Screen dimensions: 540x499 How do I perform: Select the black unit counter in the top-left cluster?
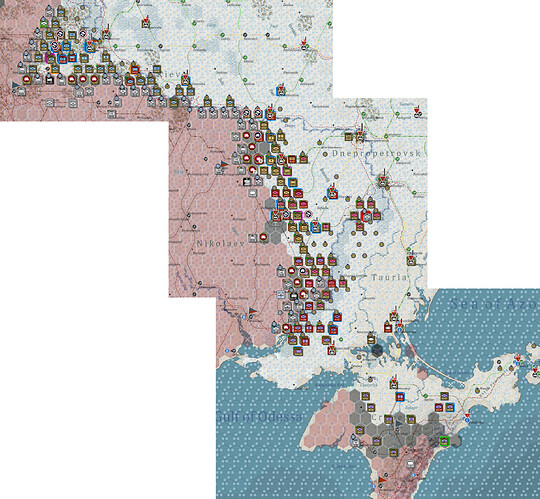(x=50, y=80)
